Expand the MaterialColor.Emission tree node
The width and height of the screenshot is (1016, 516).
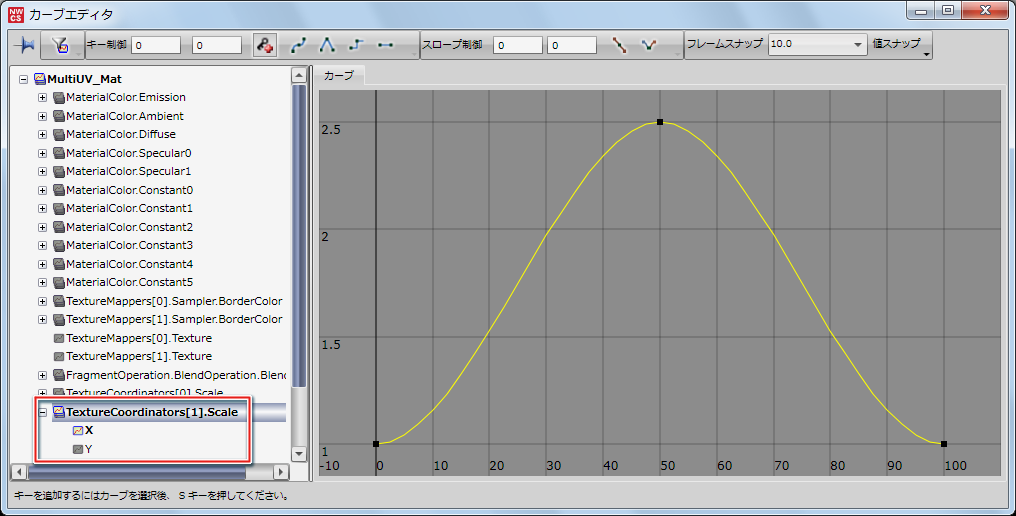[42, 98]
